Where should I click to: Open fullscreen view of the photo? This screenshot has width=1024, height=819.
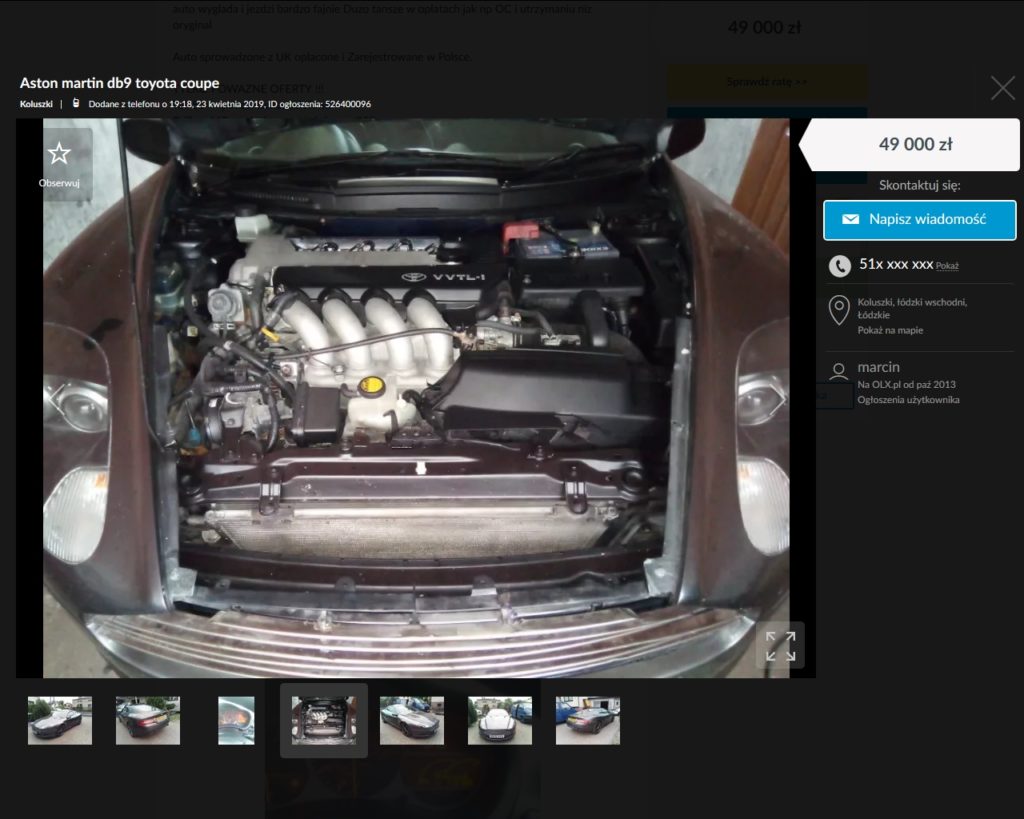point(780,646)
